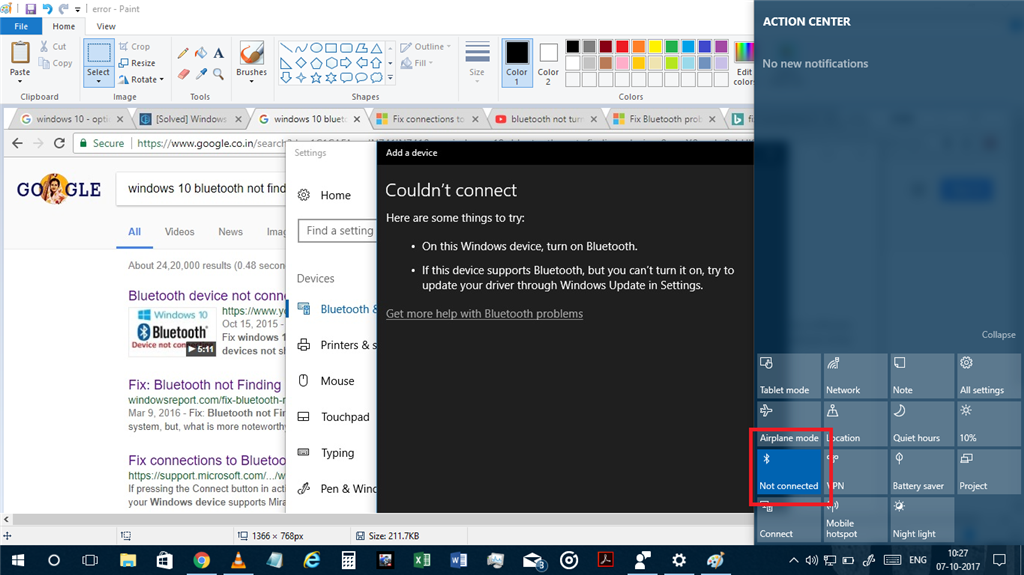Image resolution: width=1024 pixels, height=575 pixels.
Task: Select the Text tool in Paint
Action: pyautogui.click(x=218, y=54)
